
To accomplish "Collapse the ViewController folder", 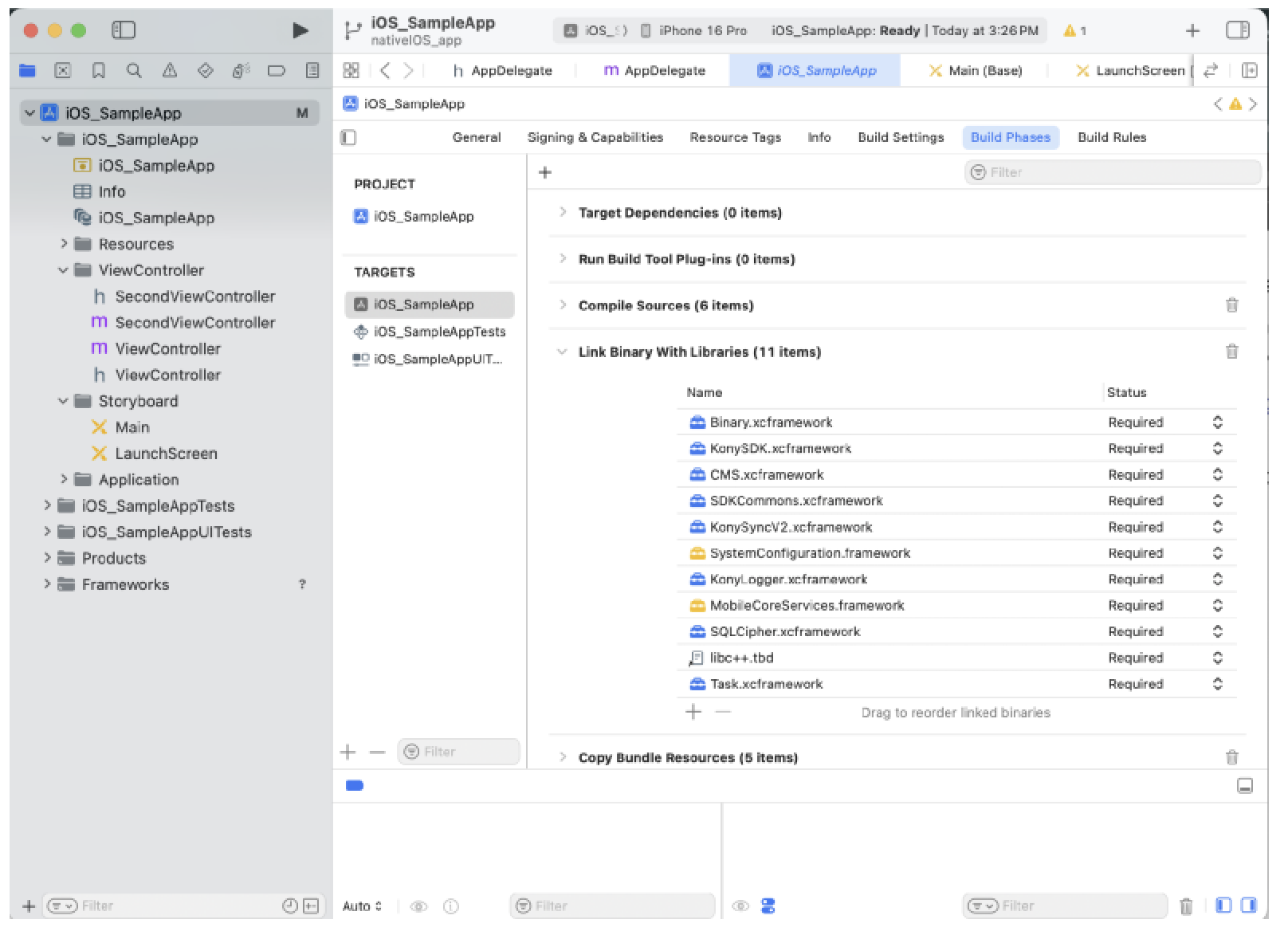I will point(64,270).
